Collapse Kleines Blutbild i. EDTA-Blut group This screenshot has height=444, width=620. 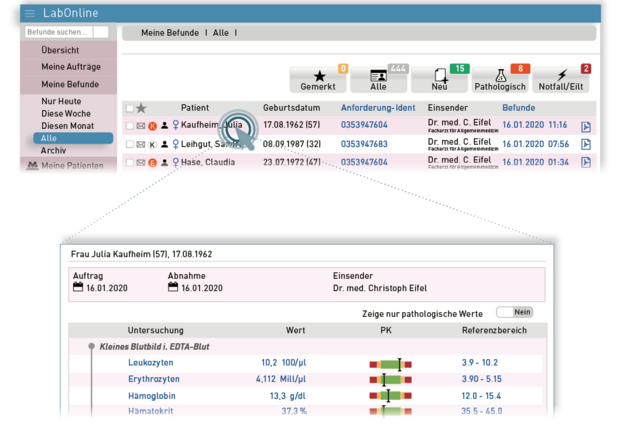coord(91,346)
